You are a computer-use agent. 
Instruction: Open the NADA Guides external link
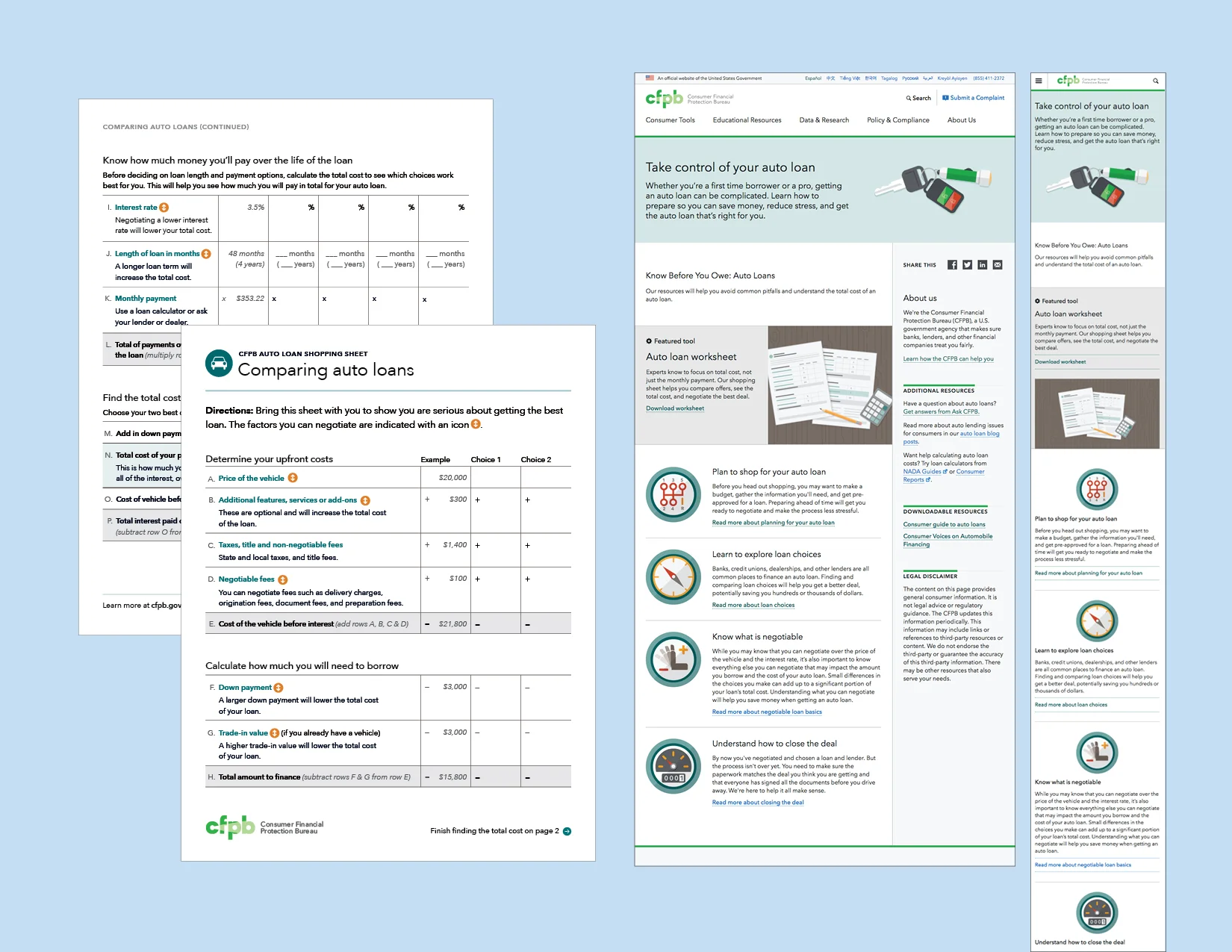(x=925, y=472)
